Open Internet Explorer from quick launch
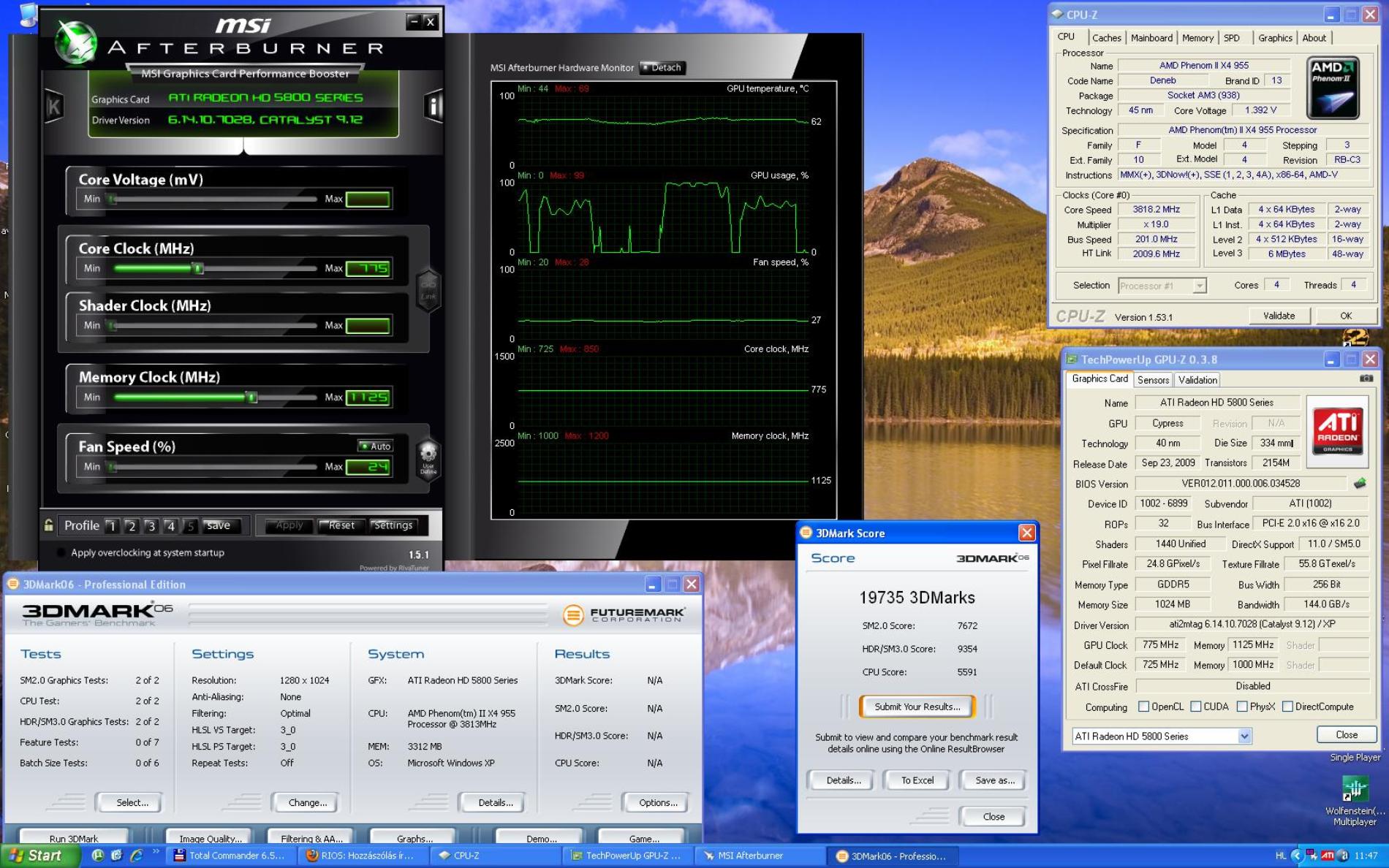Viewport: 1389px width, 868px height. pos(136,855)
